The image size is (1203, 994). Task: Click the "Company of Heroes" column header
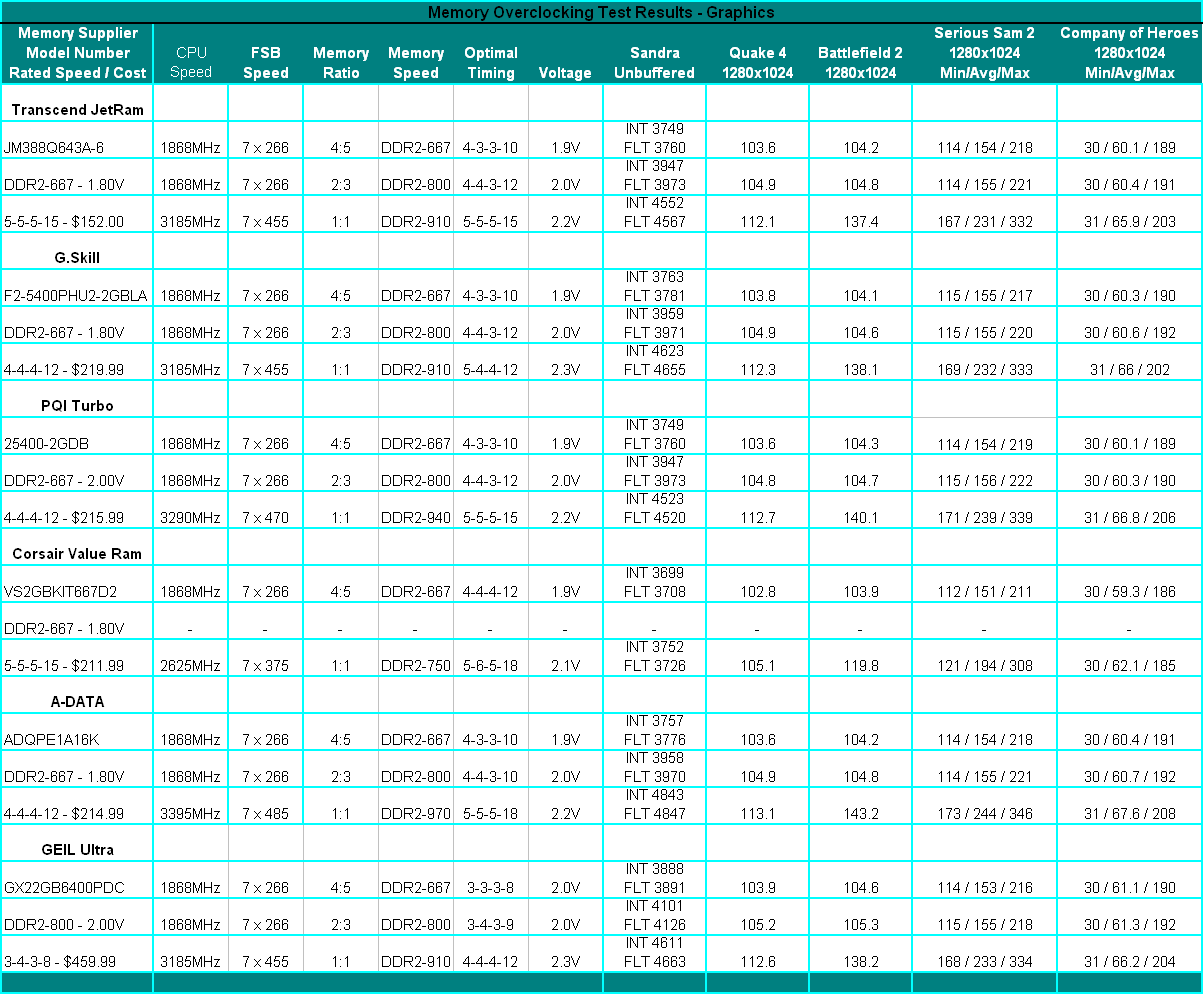tap(1129, 53)
